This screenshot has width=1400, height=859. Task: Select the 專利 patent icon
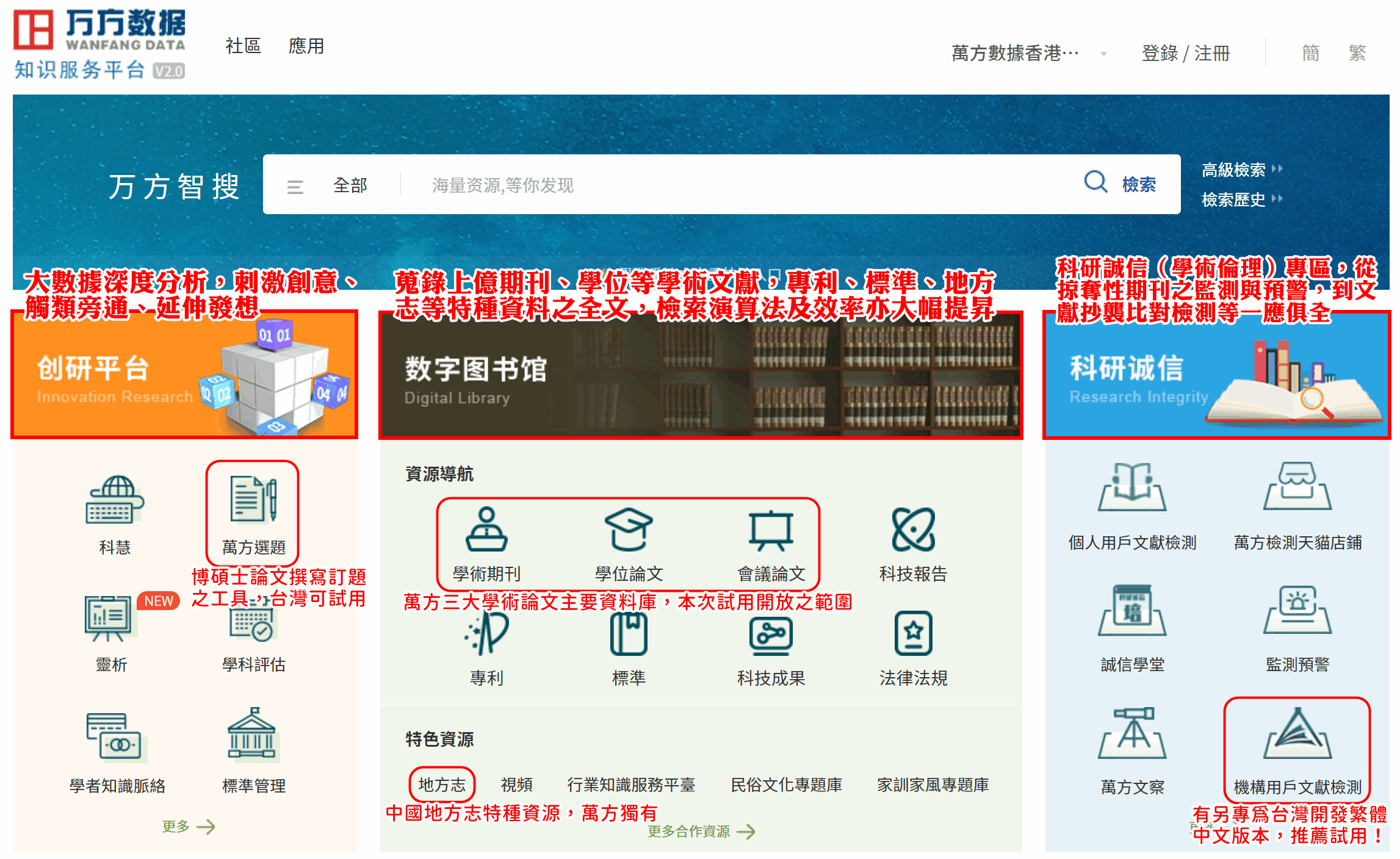click(x=486, y=634)
